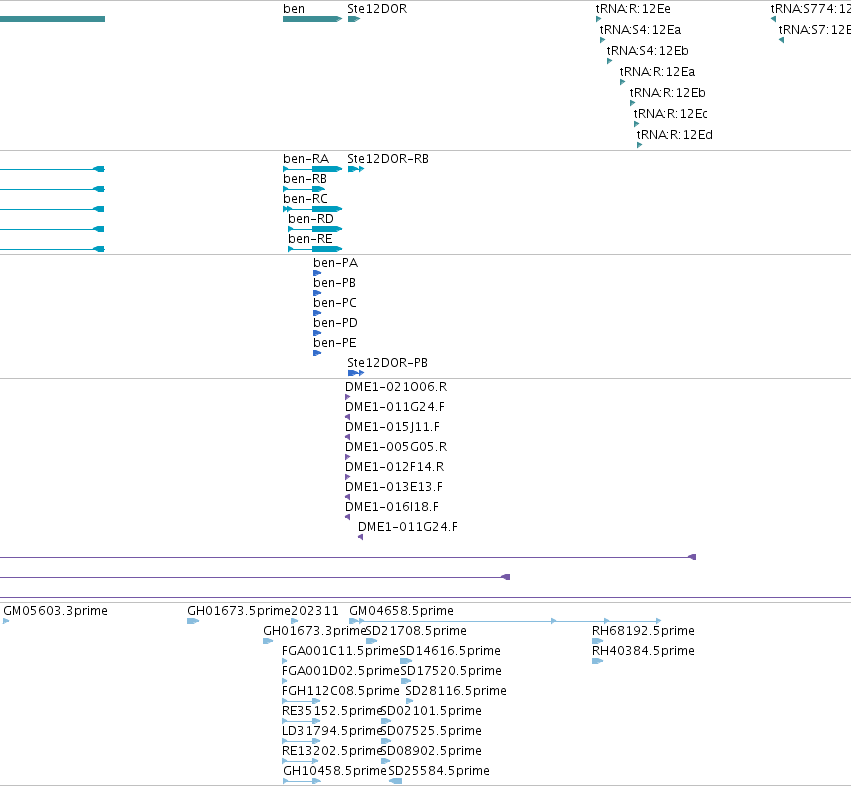The height and width of the screenshot is (786, 851).
Task: Click the DME1-012F14.R feature label
Action: pyautogui.click(x=395, y=467)
